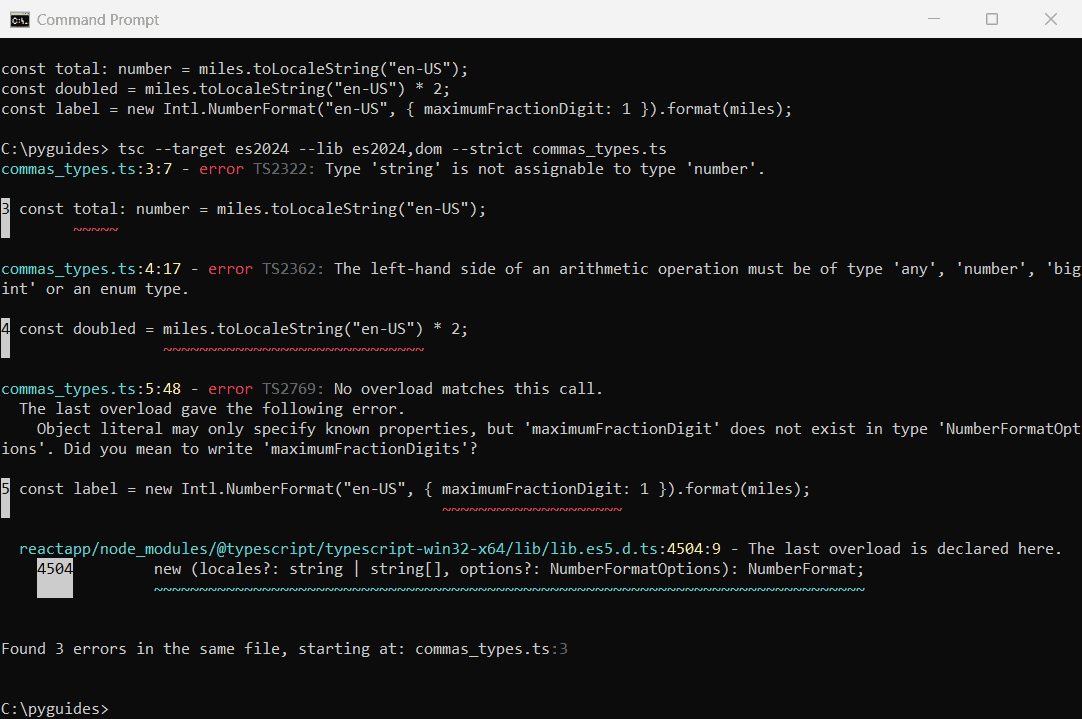Click 'The last overload gave the following error.'
Viewport: 1082px width, 719px height.
[x=213, y=409]
